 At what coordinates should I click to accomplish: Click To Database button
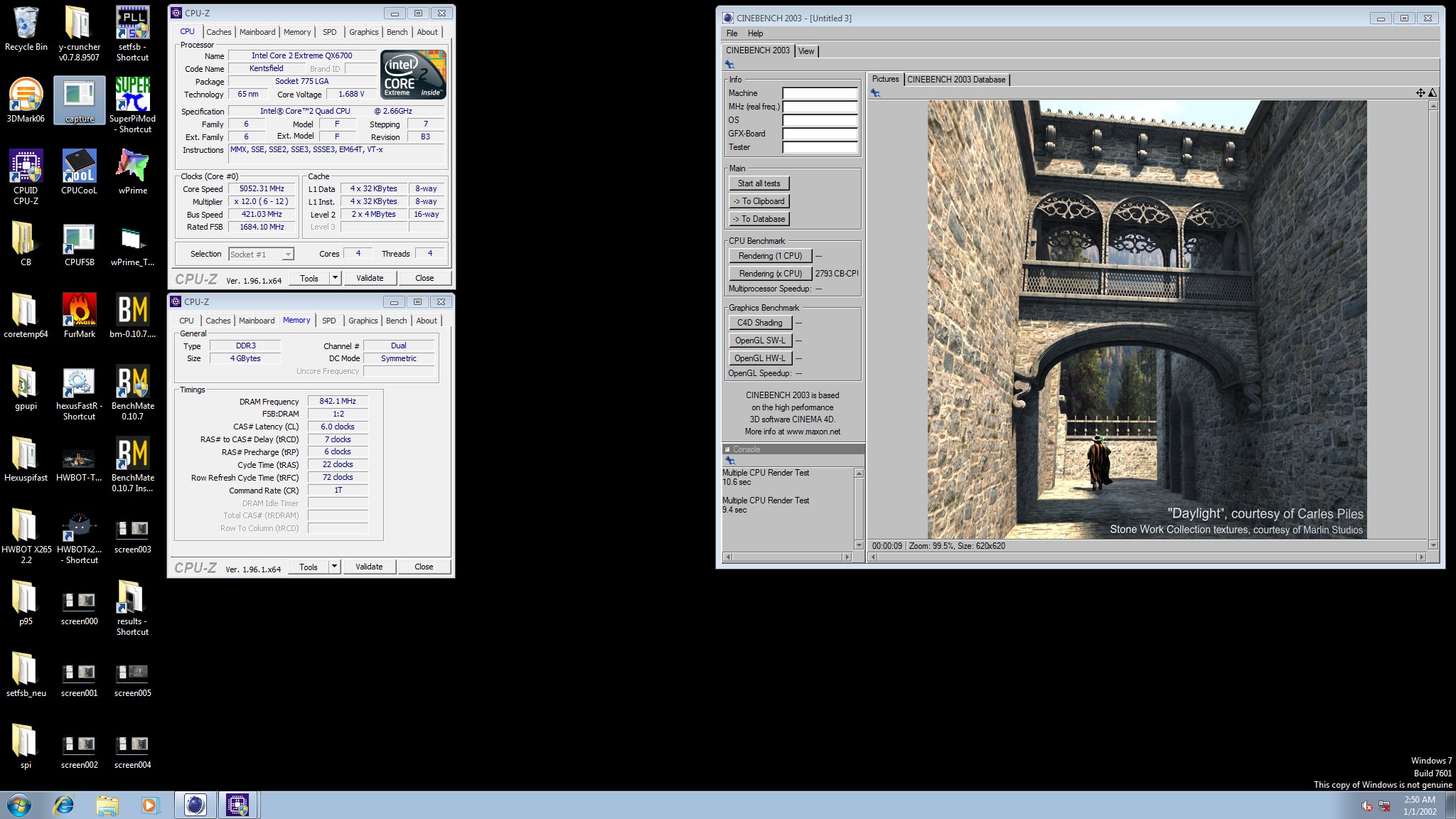point(759,219)
